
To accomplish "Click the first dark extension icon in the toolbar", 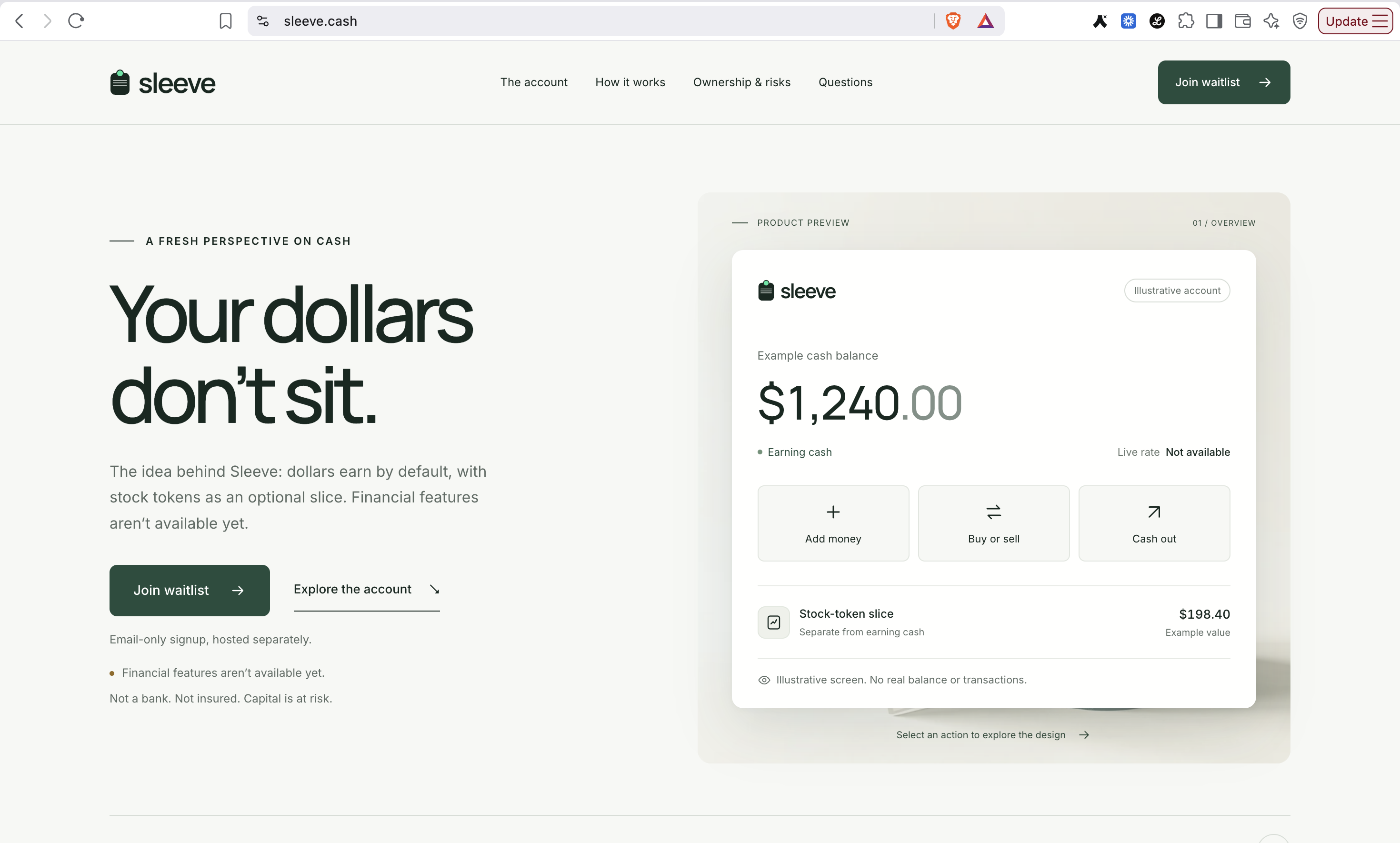I will (x=1100, y=21).
